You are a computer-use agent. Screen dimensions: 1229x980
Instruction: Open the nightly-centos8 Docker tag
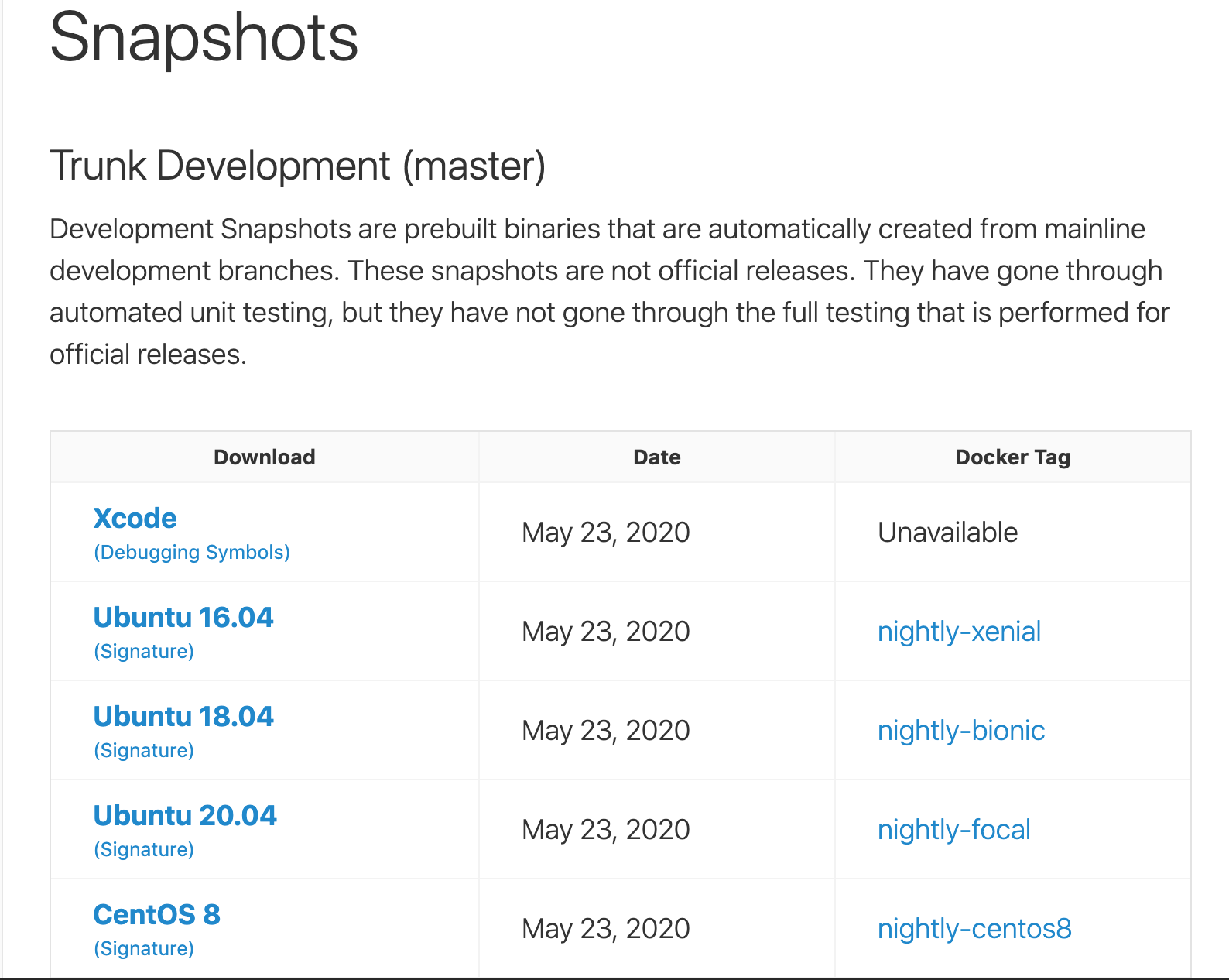point(974,928)
